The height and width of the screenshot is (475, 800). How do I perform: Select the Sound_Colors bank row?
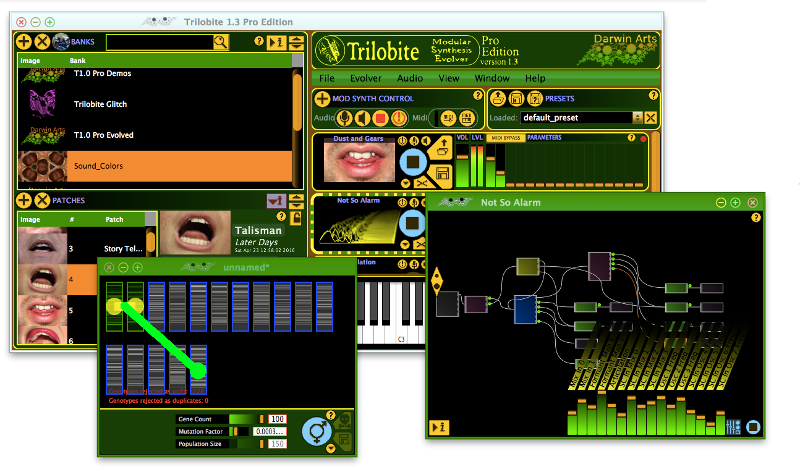point(155,166)
